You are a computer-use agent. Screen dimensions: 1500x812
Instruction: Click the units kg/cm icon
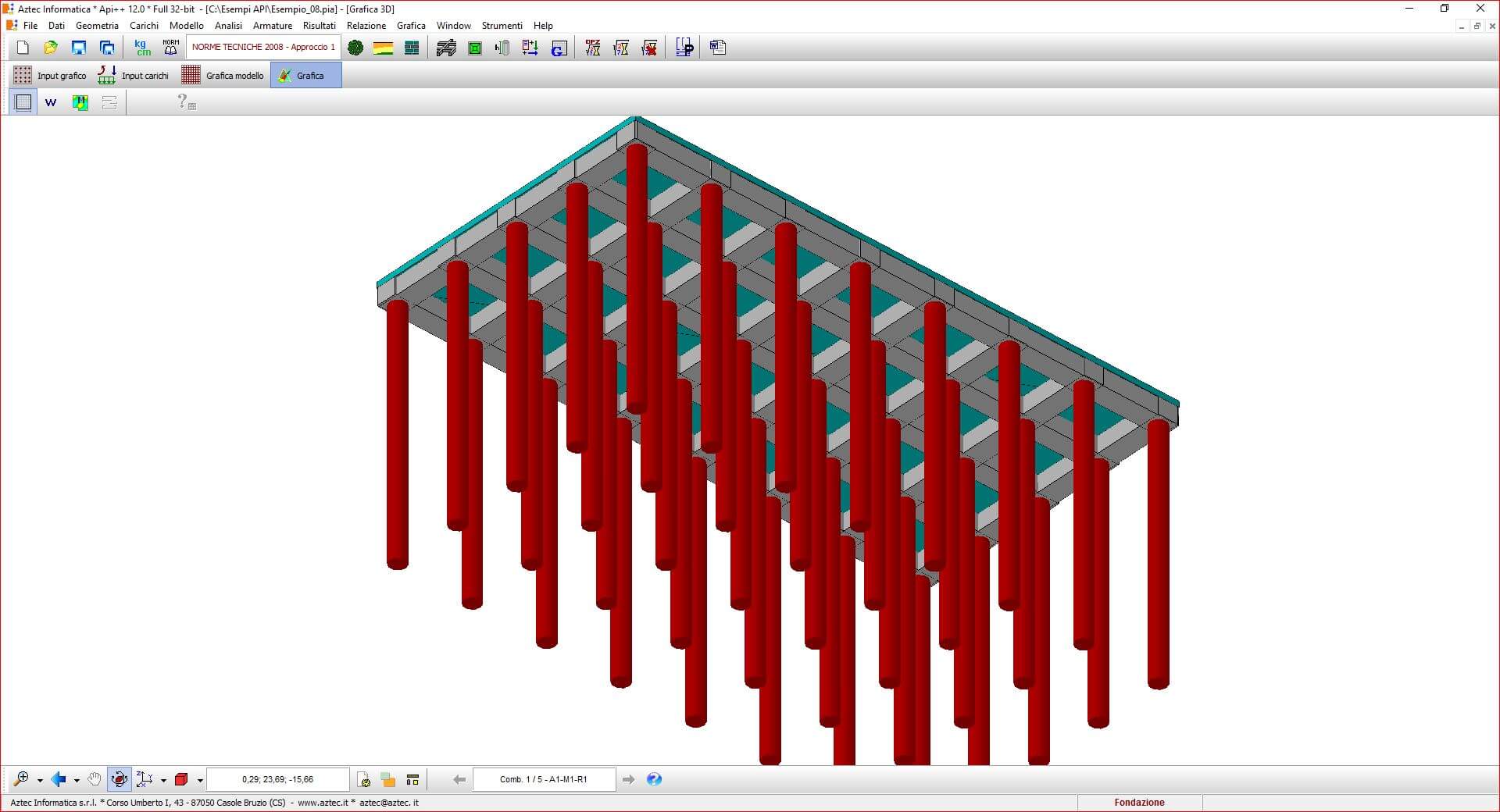[142, 48]
